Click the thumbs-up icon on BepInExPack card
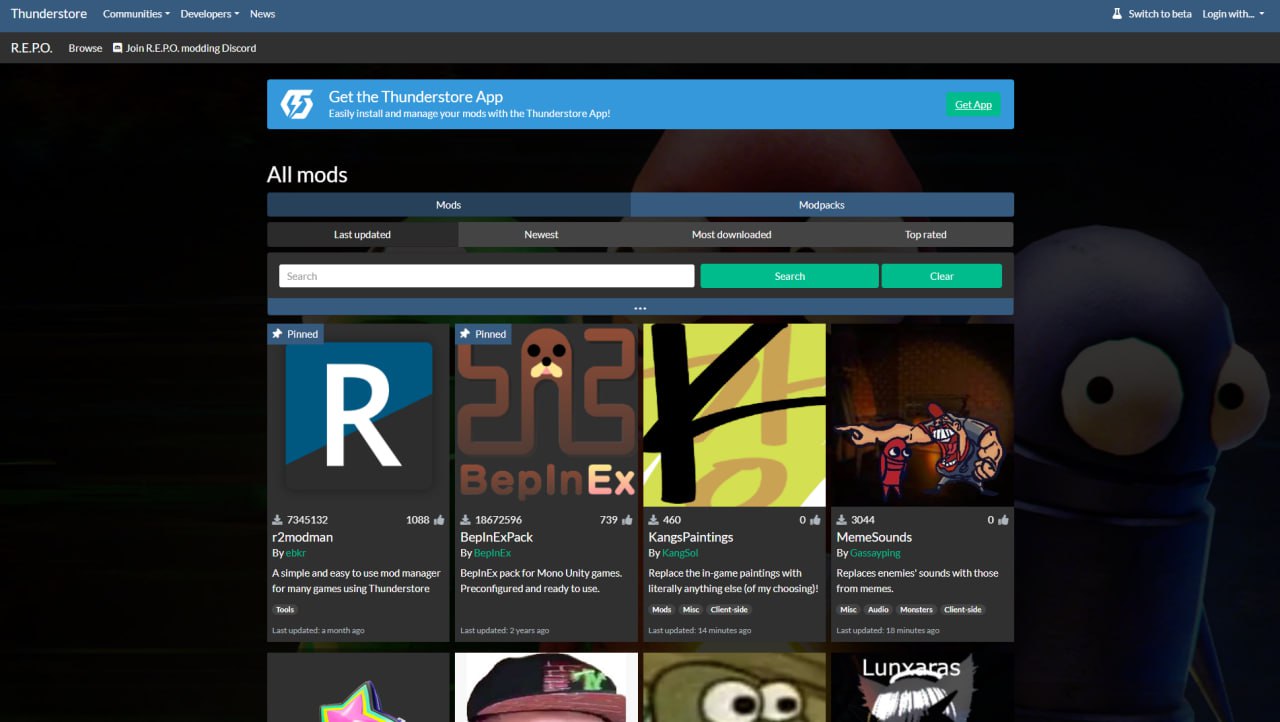This screenshot has width=1280, height=722. click(627, 520)
